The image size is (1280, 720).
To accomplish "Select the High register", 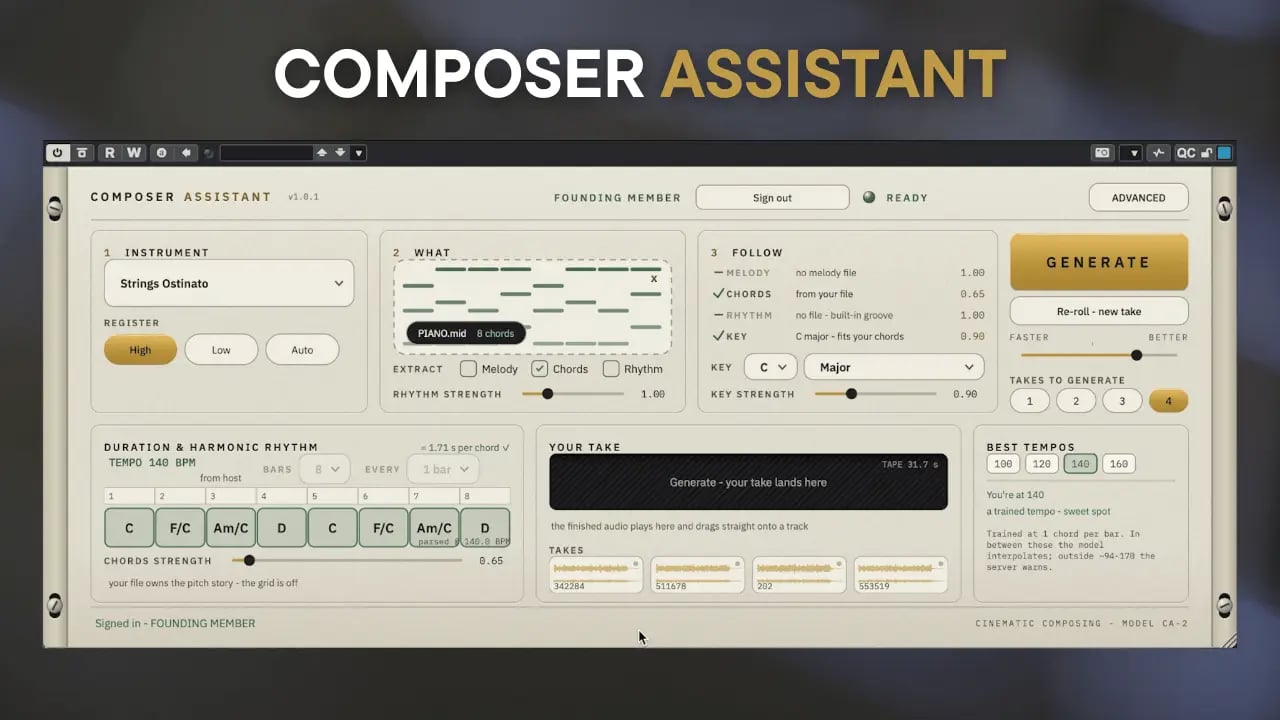I will coord(140,350).
